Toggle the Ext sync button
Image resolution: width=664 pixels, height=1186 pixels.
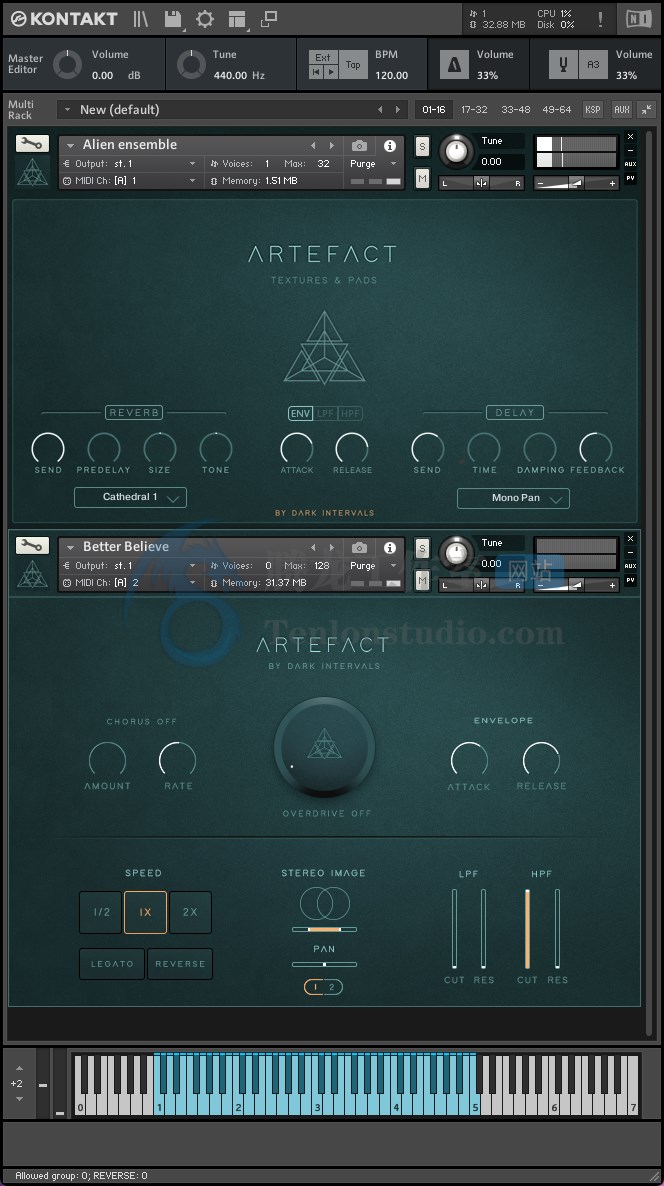click(323, 57)
